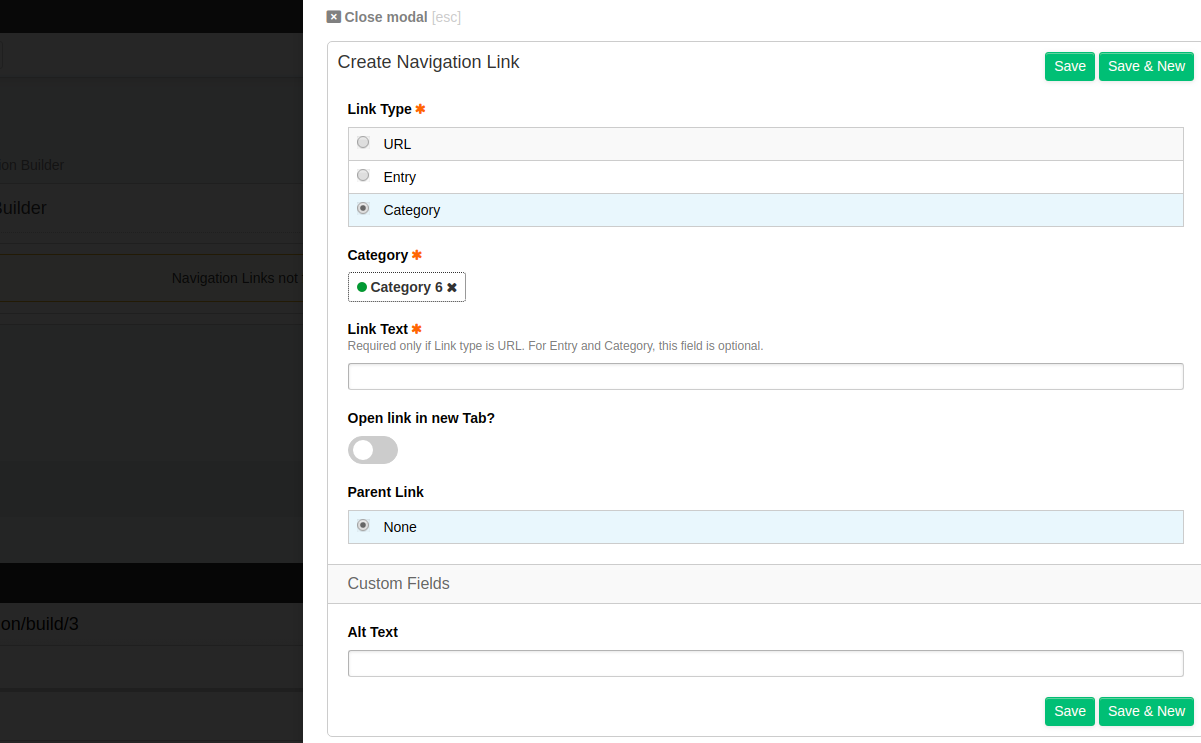
Task: Click the Create Navigation Link heading
Action: point(429,62)
